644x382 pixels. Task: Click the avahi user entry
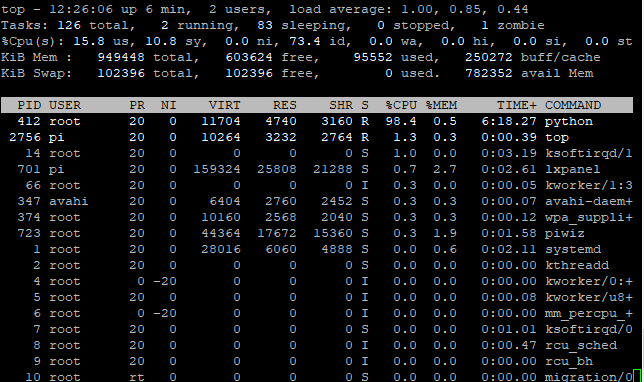(x=69, y=201)
